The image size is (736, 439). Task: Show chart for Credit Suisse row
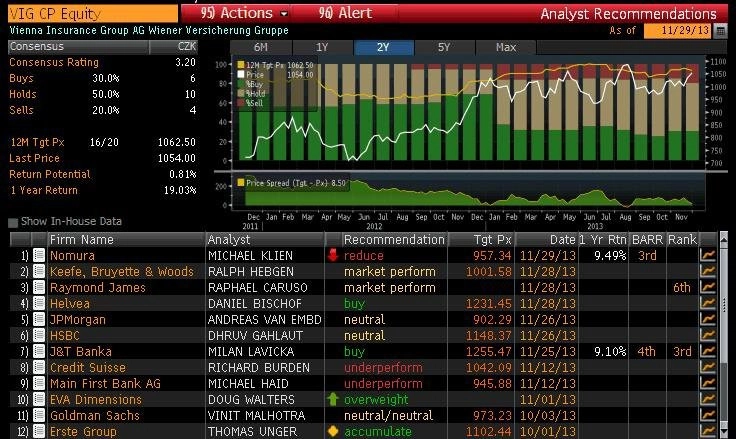pyautogui.click(x=707, y=367)
